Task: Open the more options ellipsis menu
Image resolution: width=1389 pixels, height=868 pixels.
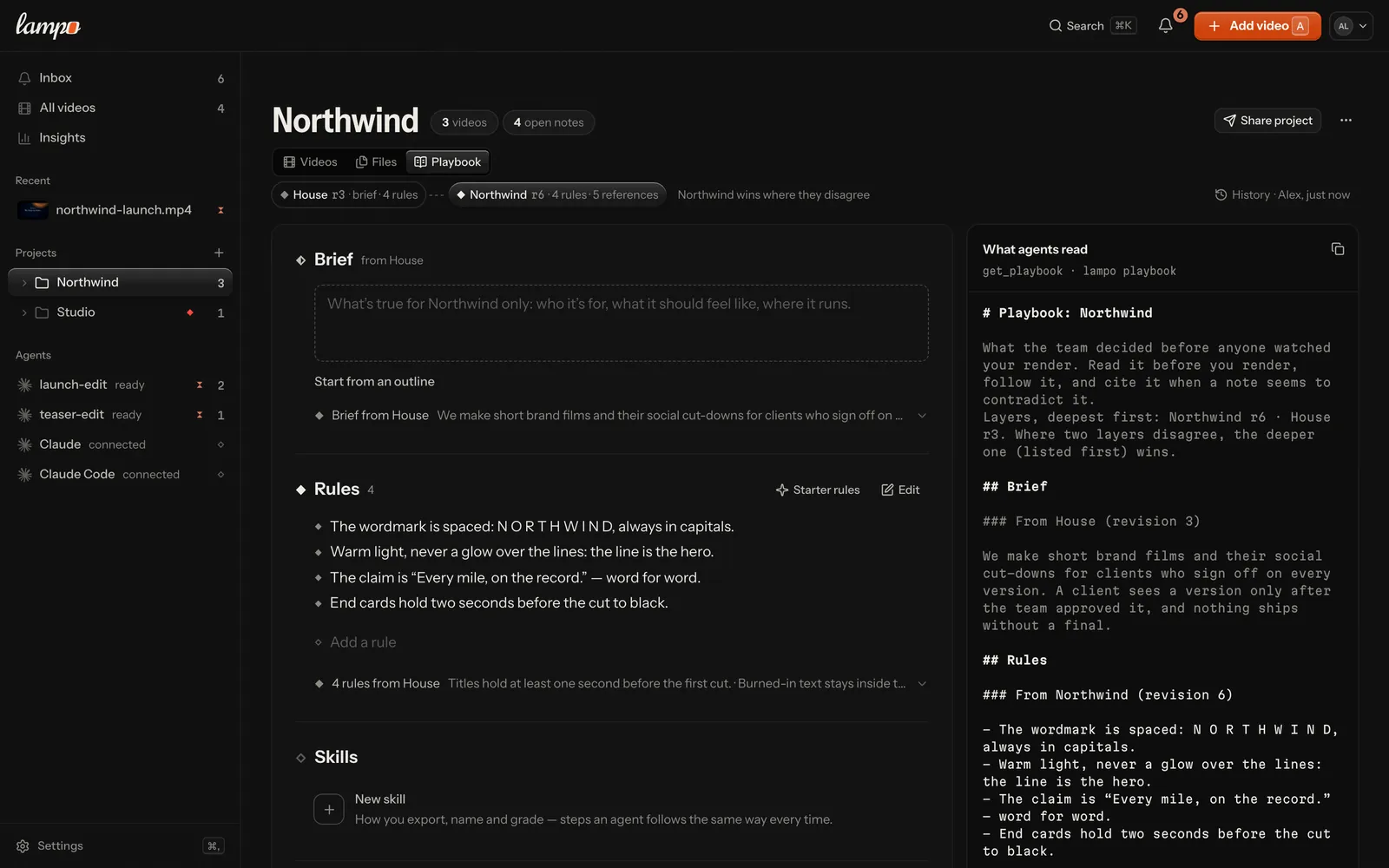Action: (1346, 121)
